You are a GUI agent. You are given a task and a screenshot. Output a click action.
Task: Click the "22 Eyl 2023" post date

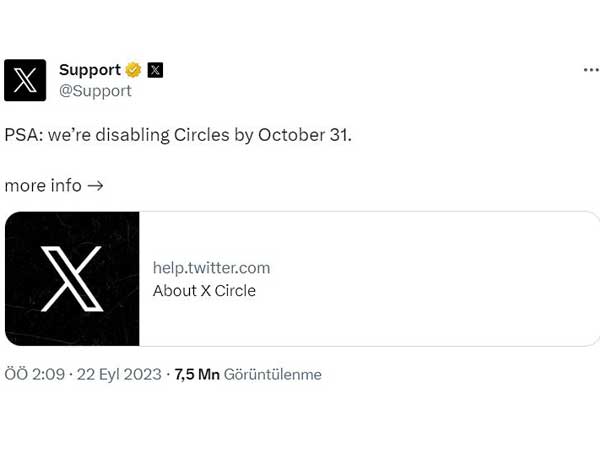point(119,375)
